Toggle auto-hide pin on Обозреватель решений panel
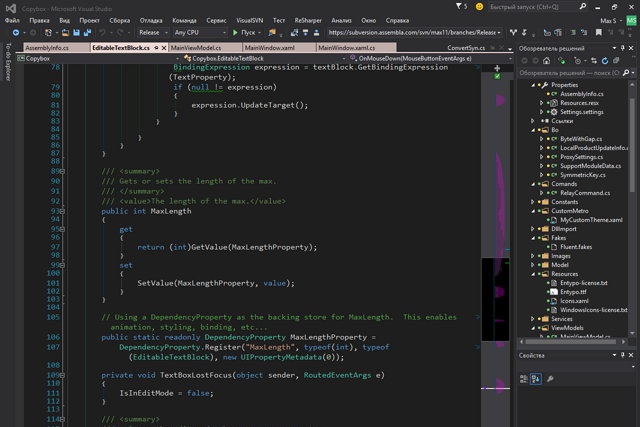 click(623, 48)
